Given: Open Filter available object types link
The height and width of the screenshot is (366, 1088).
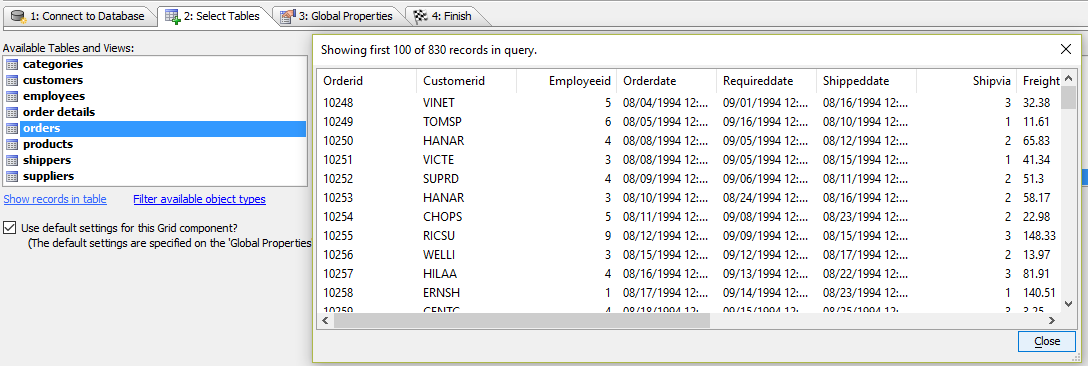Looking at the screenshot, I should tap(199, 199).
